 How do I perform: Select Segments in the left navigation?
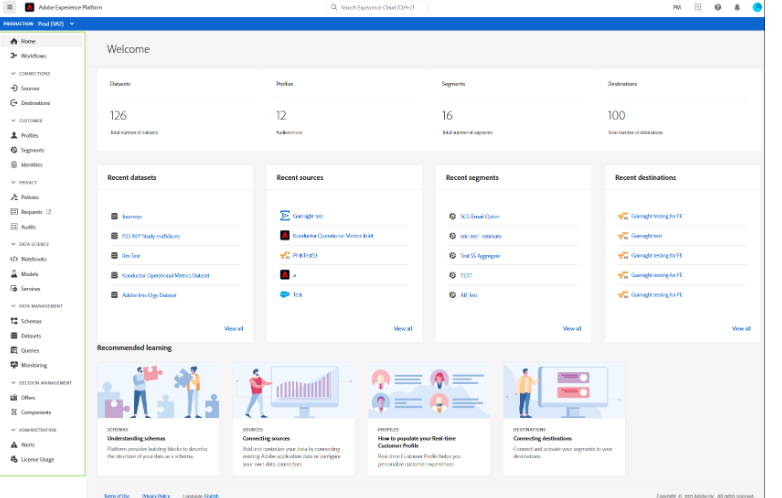tap(32, 150)
